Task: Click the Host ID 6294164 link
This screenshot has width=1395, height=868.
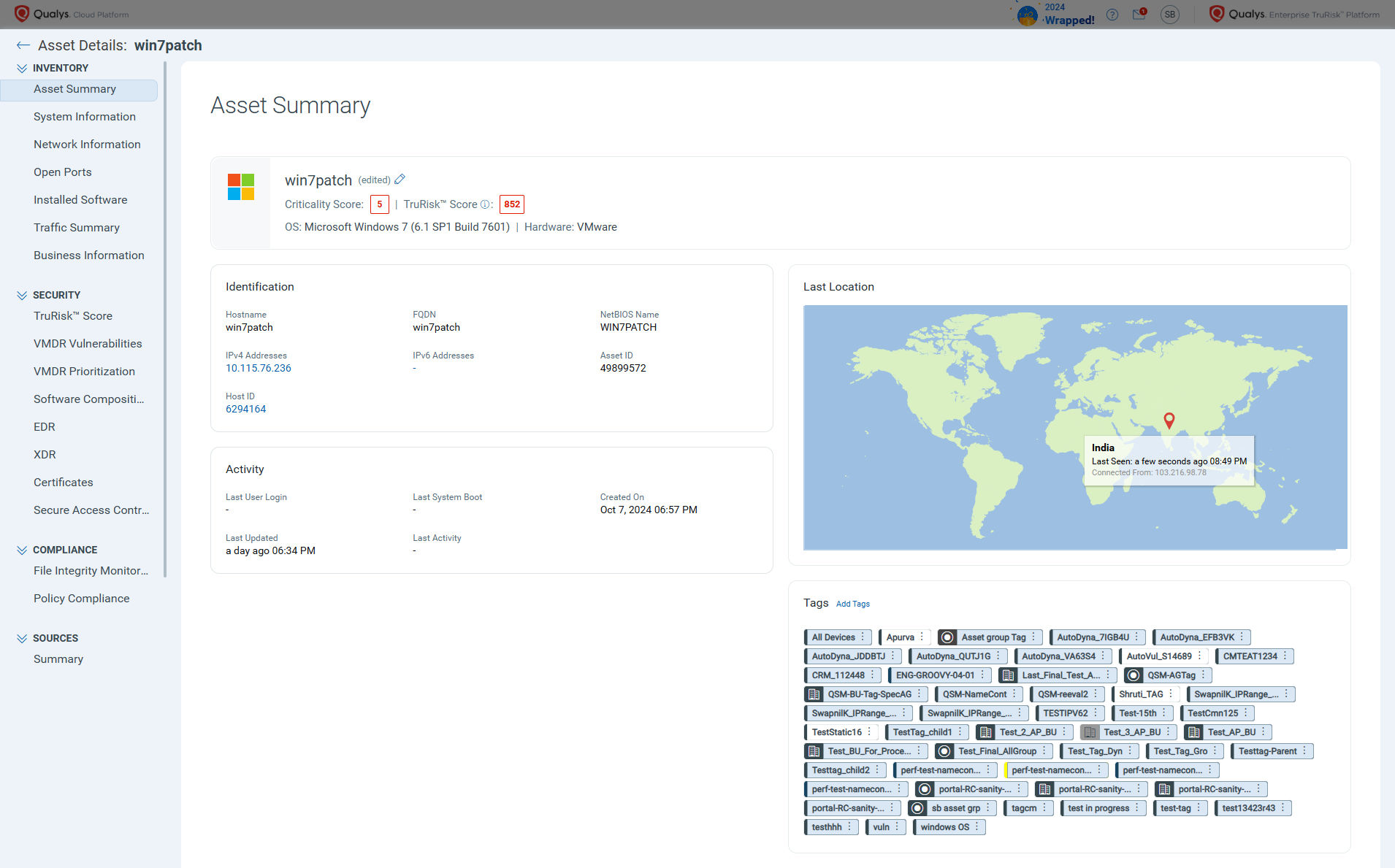Action: (x=245, y=409)
